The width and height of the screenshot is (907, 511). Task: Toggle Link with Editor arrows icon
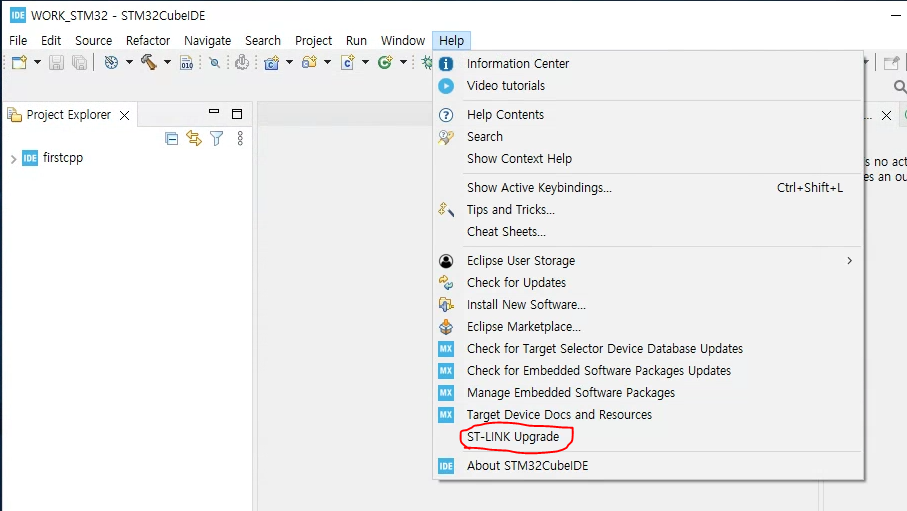click(194, 138)
